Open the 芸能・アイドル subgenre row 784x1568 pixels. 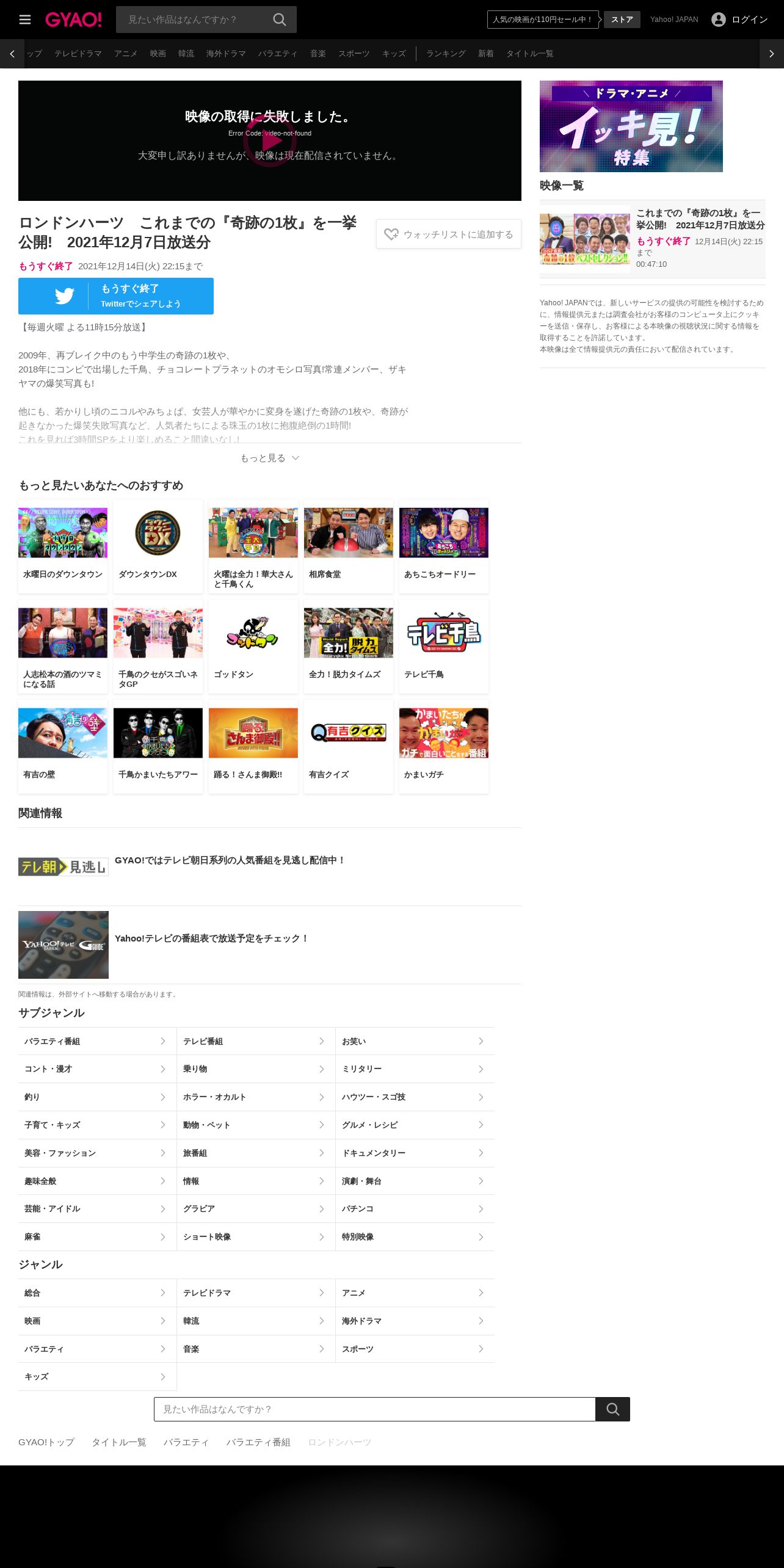(97, 1209)
